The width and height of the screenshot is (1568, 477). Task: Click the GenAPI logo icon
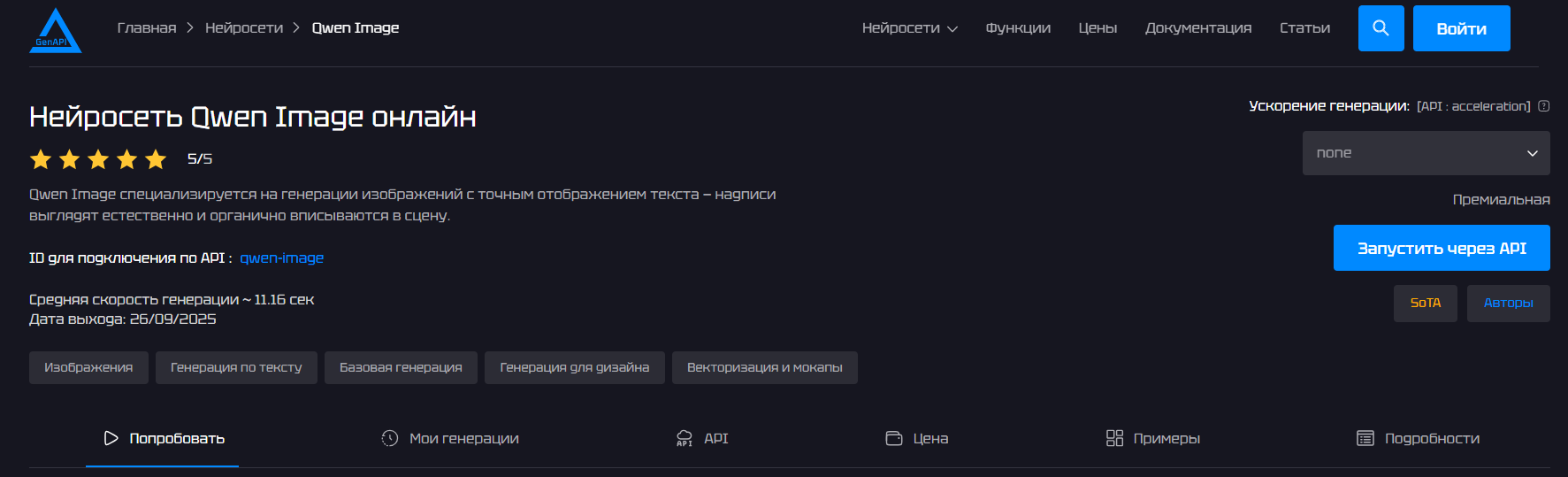[x=55, y=31]
